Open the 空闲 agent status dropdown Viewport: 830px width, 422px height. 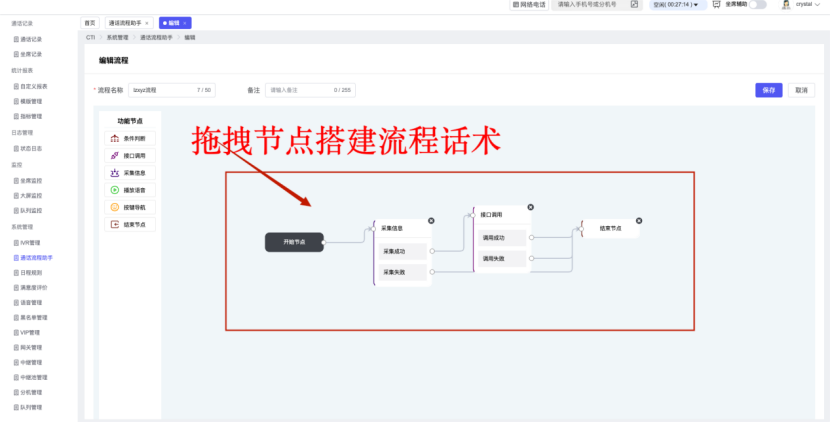tap(676, 5)
